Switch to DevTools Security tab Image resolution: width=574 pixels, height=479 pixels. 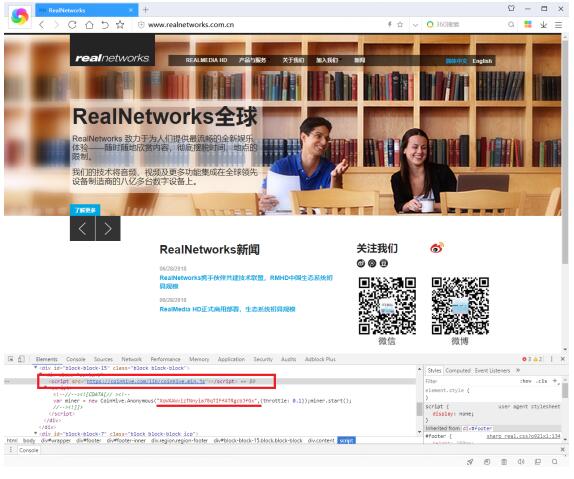(263, 359)
